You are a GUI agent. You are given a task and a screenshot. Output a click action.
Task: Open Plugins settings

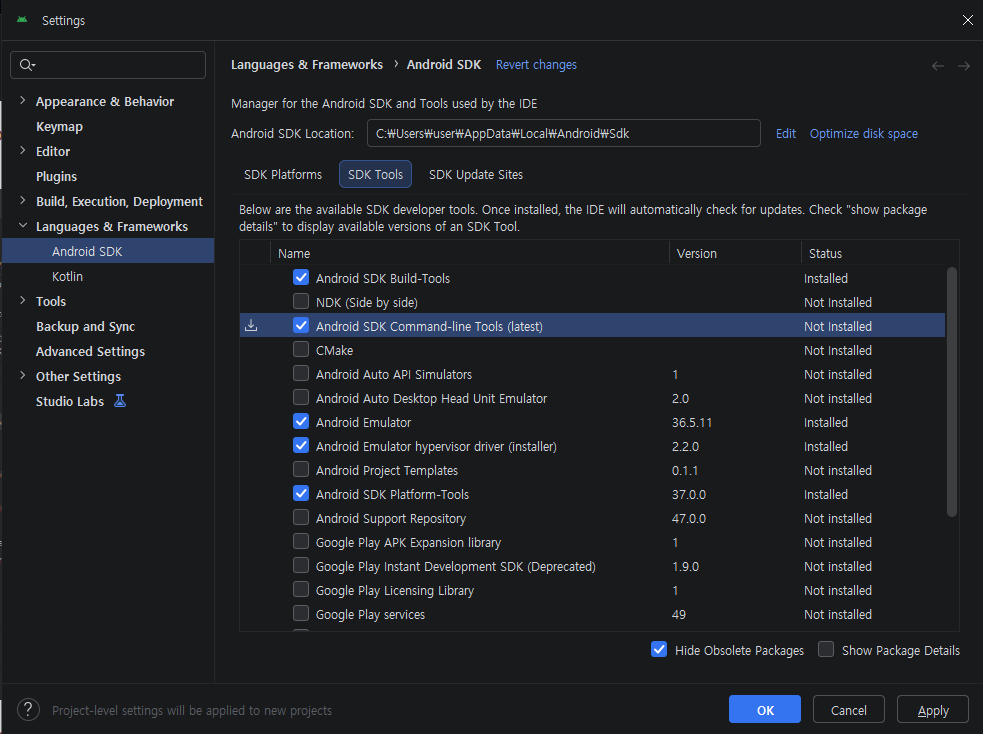point(56,177)
